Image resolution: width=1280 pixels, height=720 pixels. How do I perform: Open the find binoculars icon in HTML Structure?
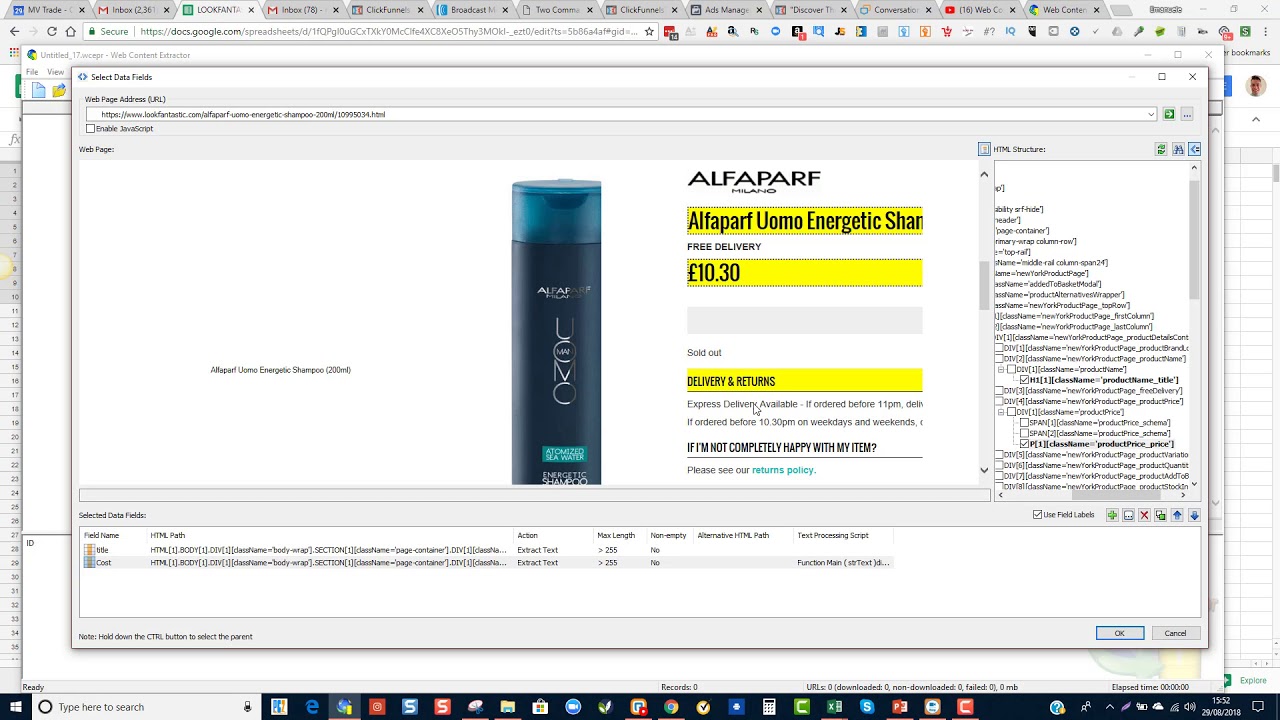point(1178,149)
